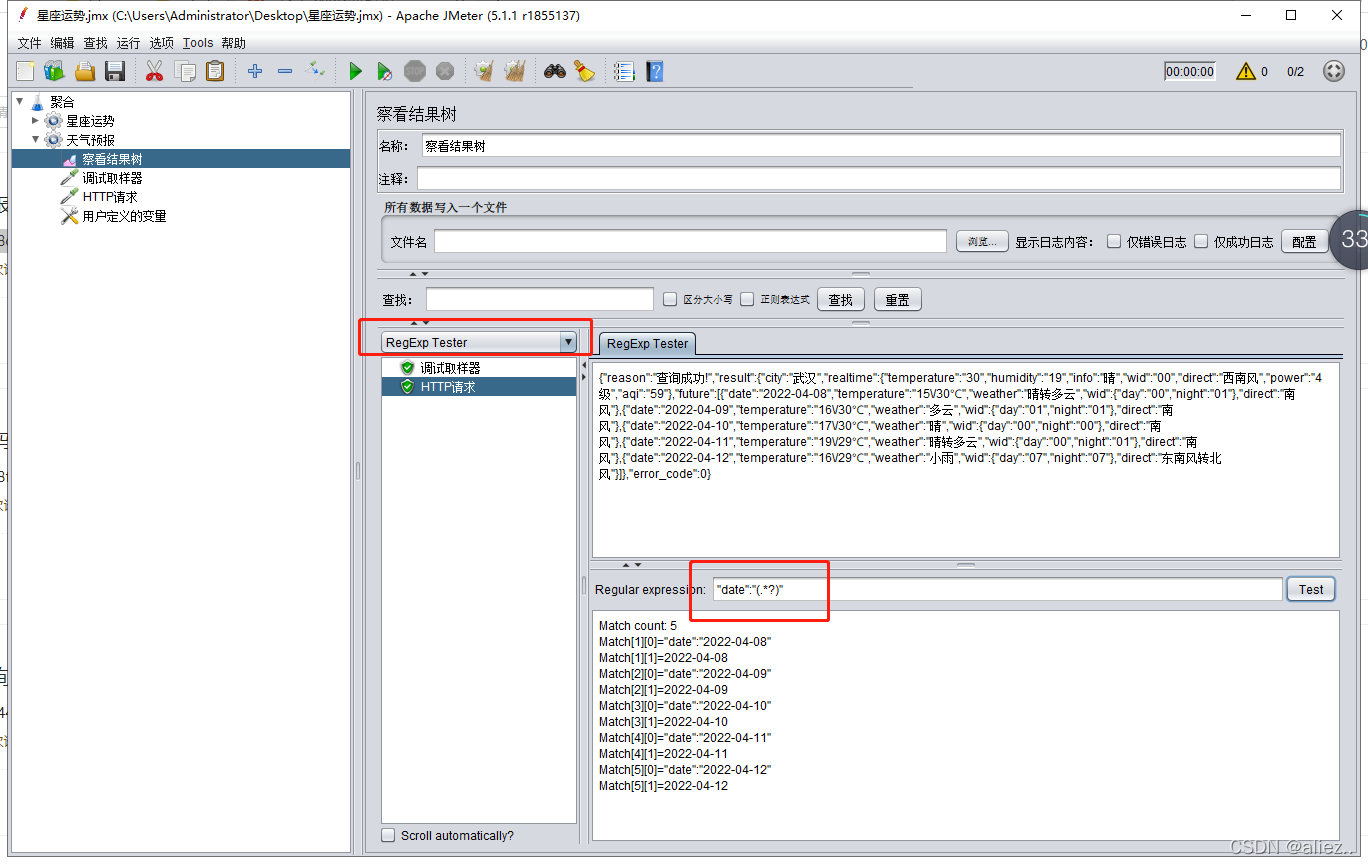Open a test plan file

[x=85, y=71]
